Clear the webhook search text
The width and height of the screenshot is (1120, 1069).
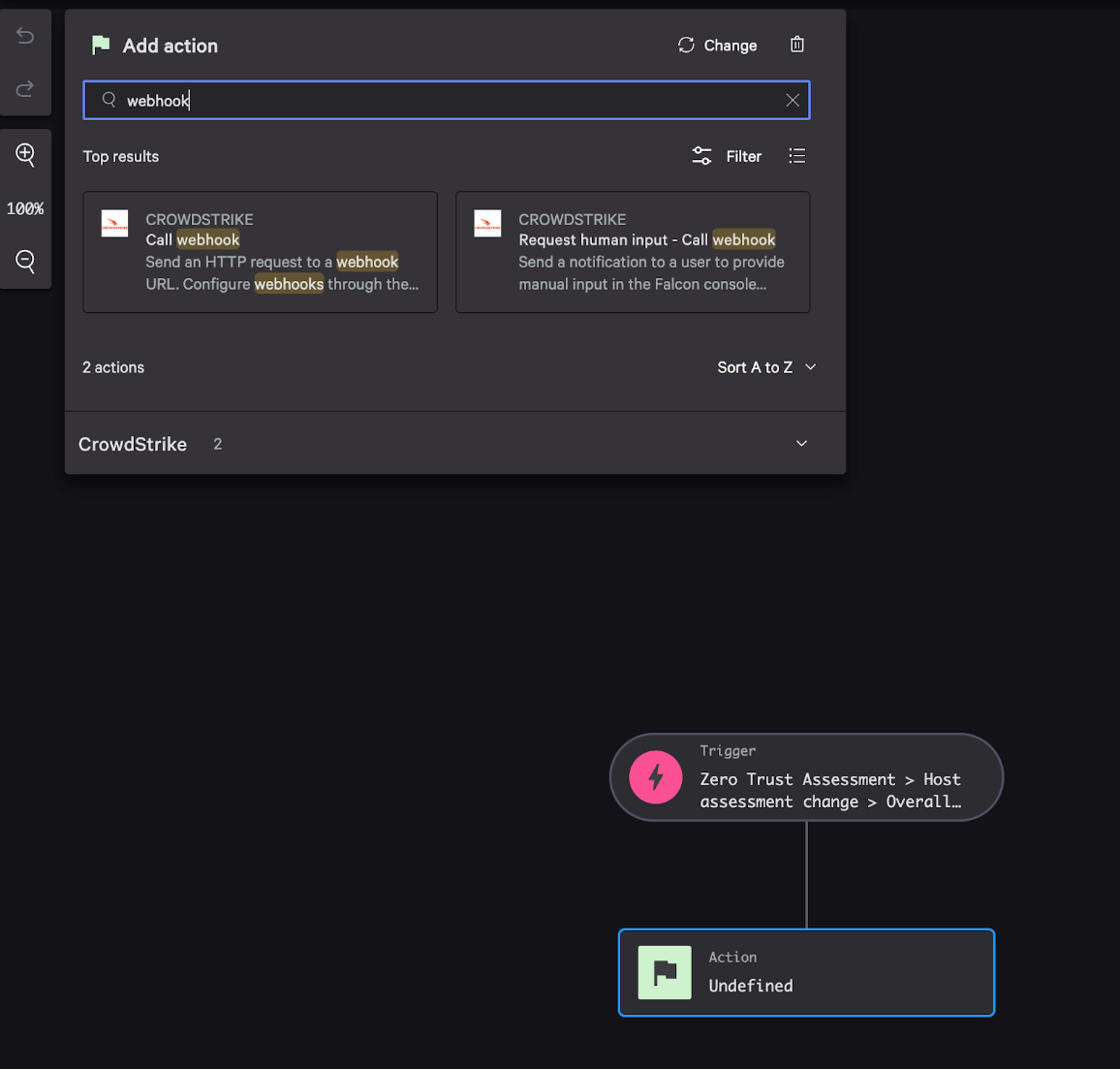pos(792,100)
